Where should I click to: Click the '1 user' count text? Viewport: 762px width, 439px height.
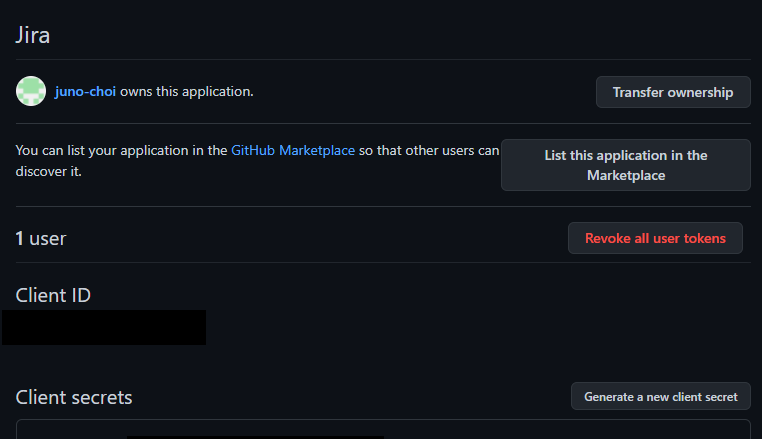41,238
